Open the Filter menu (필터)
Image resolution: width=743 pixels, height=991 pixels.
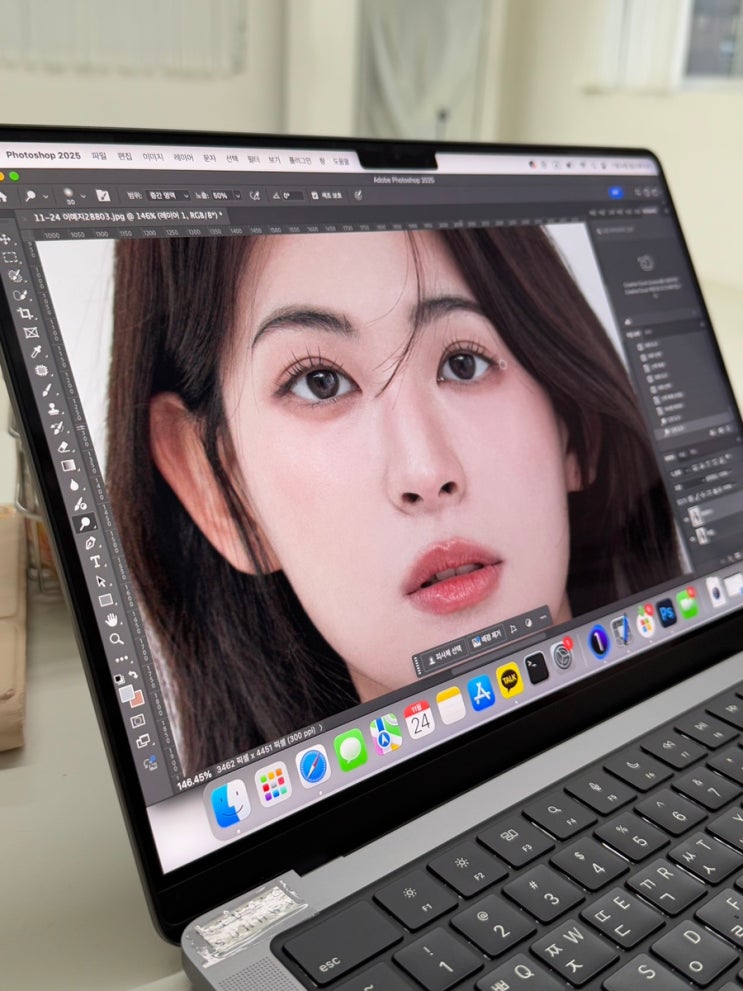click(x=253, y=159)
